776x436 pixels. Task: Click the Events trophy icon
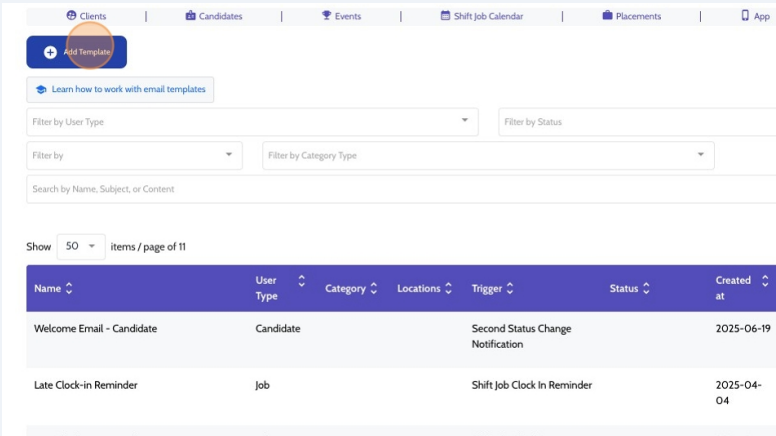tap(327, 16)
